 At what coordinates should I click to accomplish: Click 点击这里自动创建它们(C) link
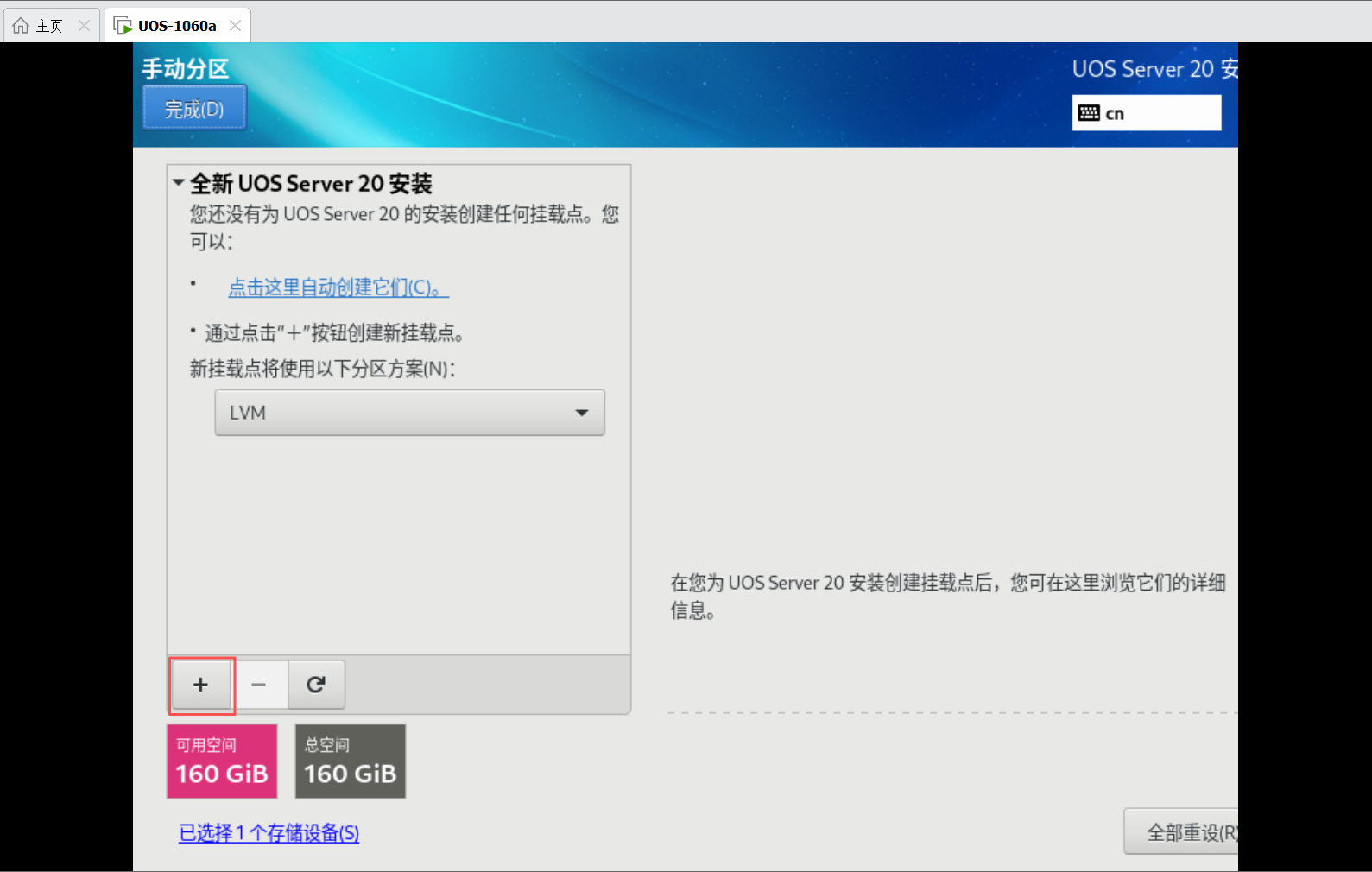(338, 288)
